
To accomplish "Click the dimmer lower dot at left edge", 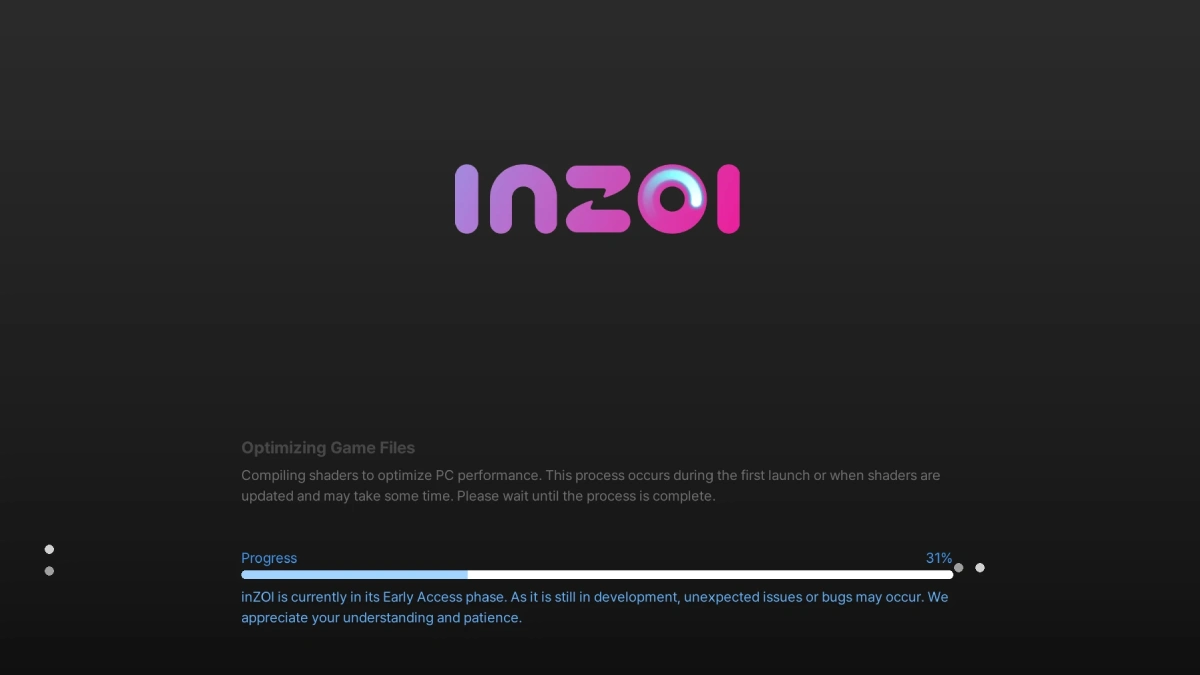I will pyautogui.click(x=49, y=571).
